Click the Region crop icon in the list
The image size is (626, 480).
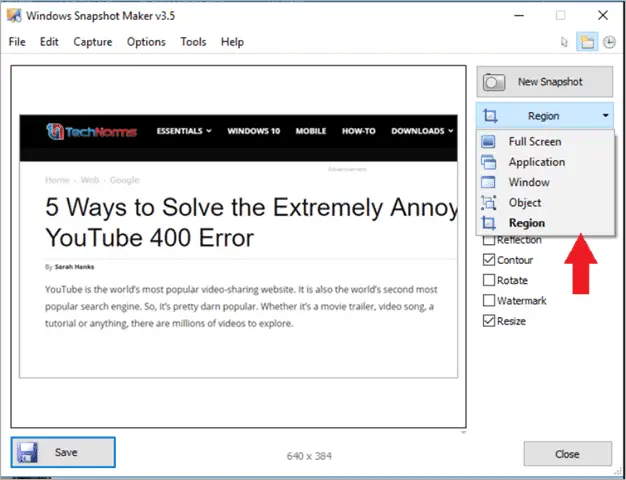(488, 223)
